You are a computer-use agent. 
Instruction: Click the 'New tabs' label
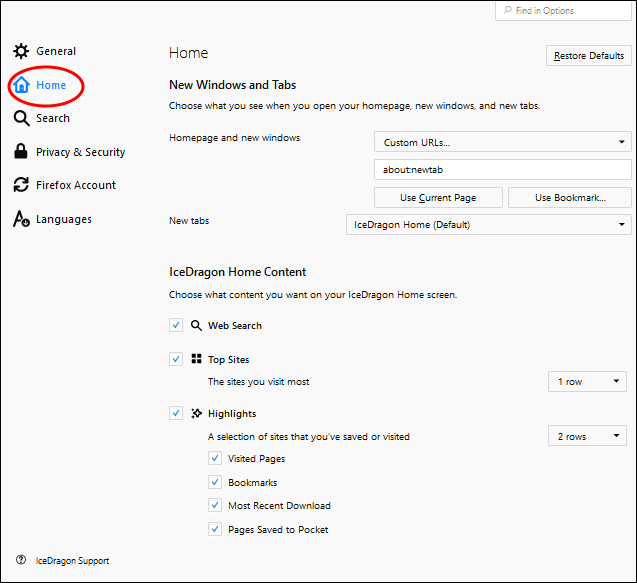(189, 221)
